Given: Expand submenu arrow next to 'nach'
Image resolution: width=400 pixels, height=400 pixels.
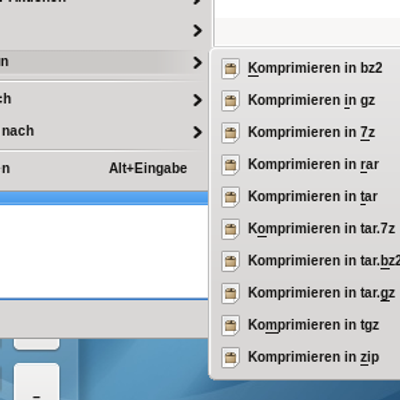Looking at the screenshot, I should pyautogui.click(x=198, y=132).
